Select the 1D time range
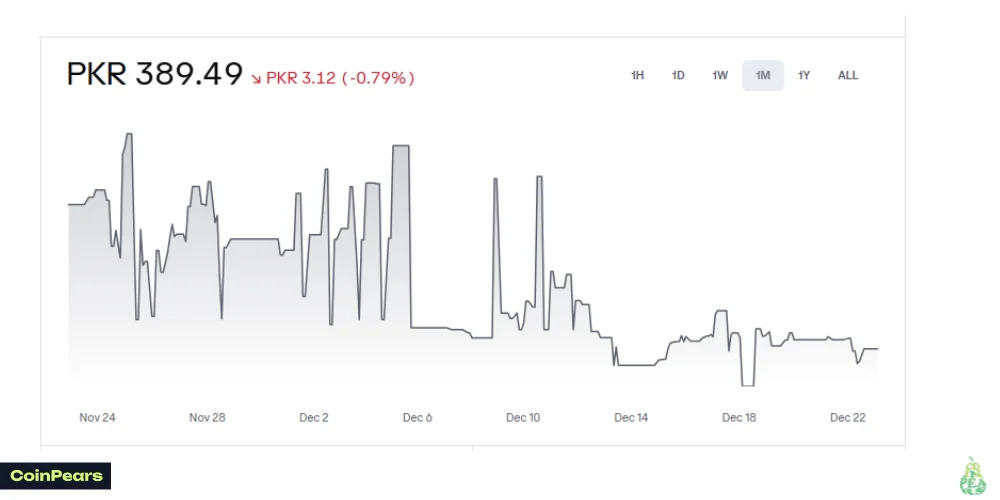 pyautogui.click(x=678, y=76)
